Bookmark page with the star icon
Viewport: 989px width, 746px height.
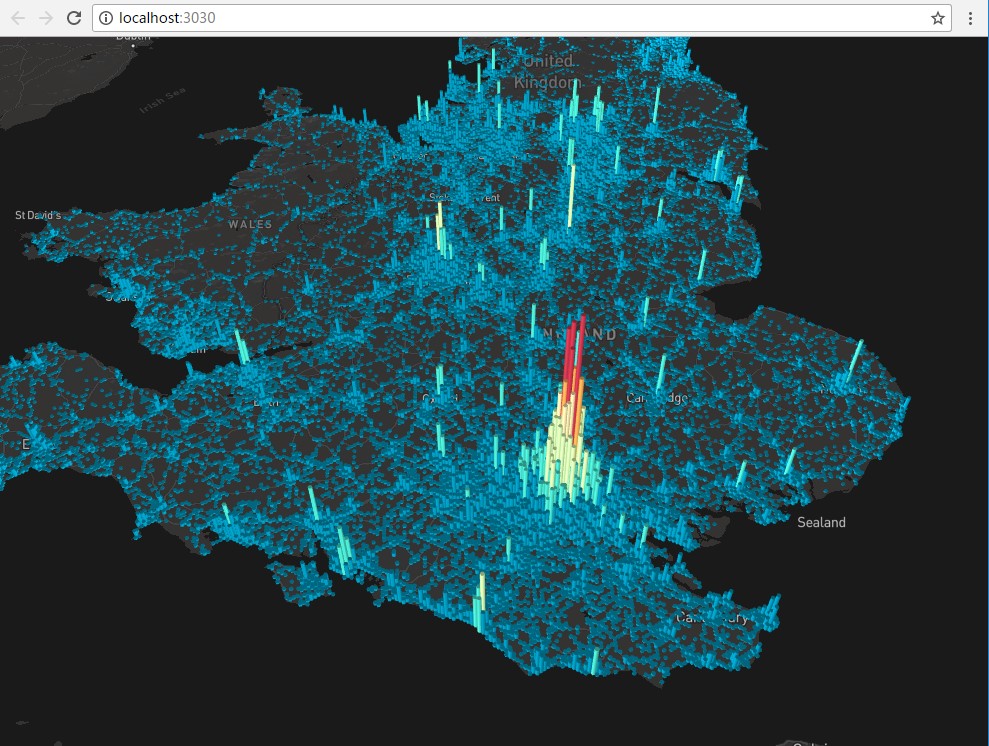point(937,18)
